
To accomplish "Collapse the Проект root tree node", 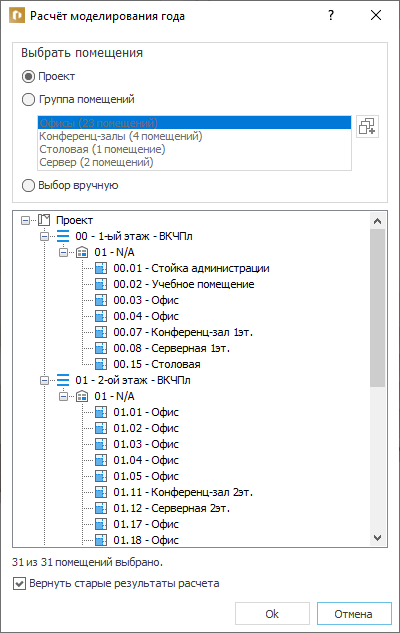I will click(25, 220).
